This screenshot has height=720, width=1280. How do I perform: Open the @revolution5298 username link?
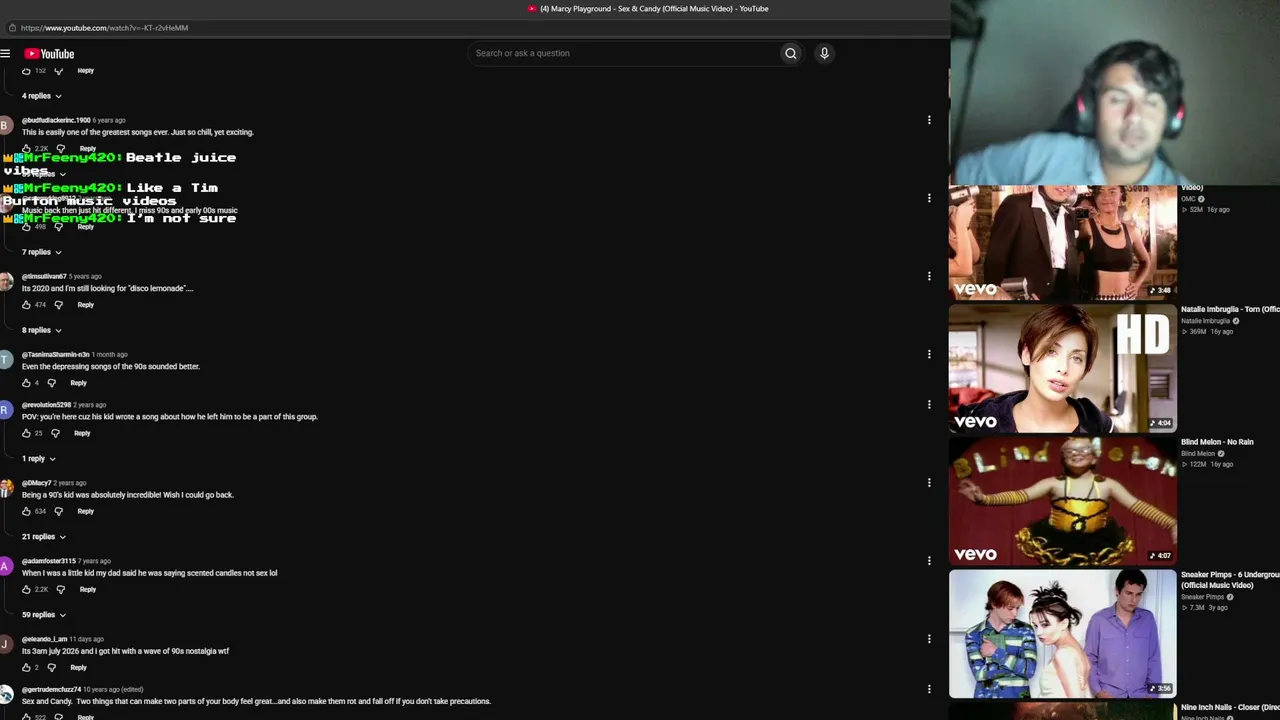pyautogui.click(x=46, y=405)
